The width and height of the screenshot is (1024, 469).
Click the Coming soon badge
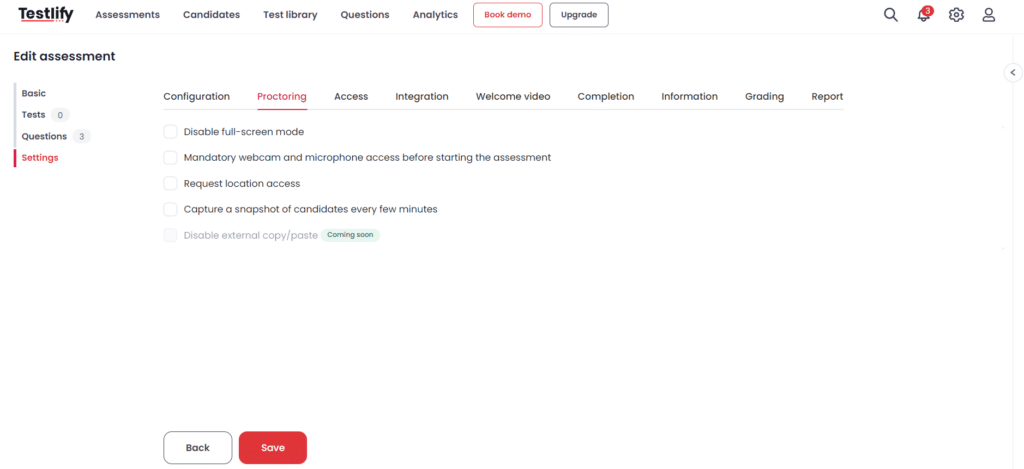350,235
